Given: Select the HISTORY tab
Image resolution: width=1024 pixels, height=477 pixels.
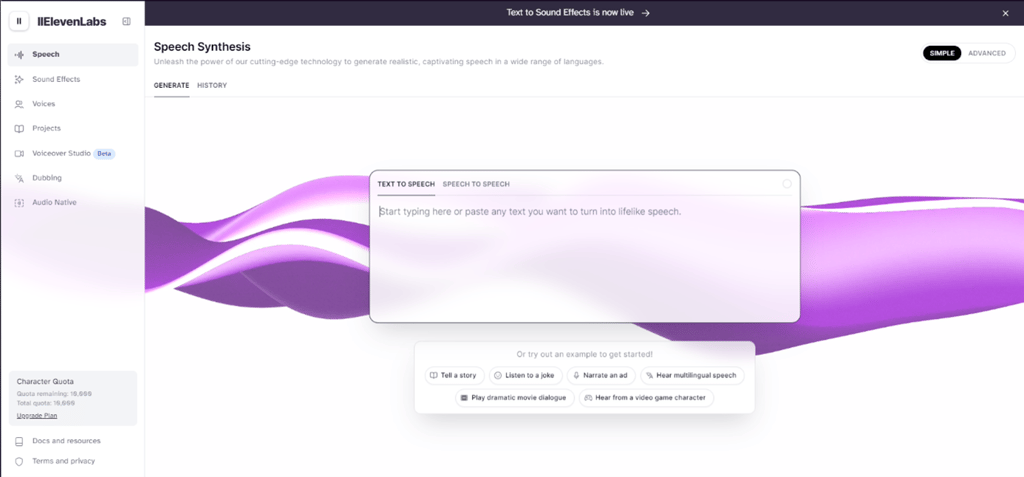Looking at the screenshot, I should [x=212, y=86].
